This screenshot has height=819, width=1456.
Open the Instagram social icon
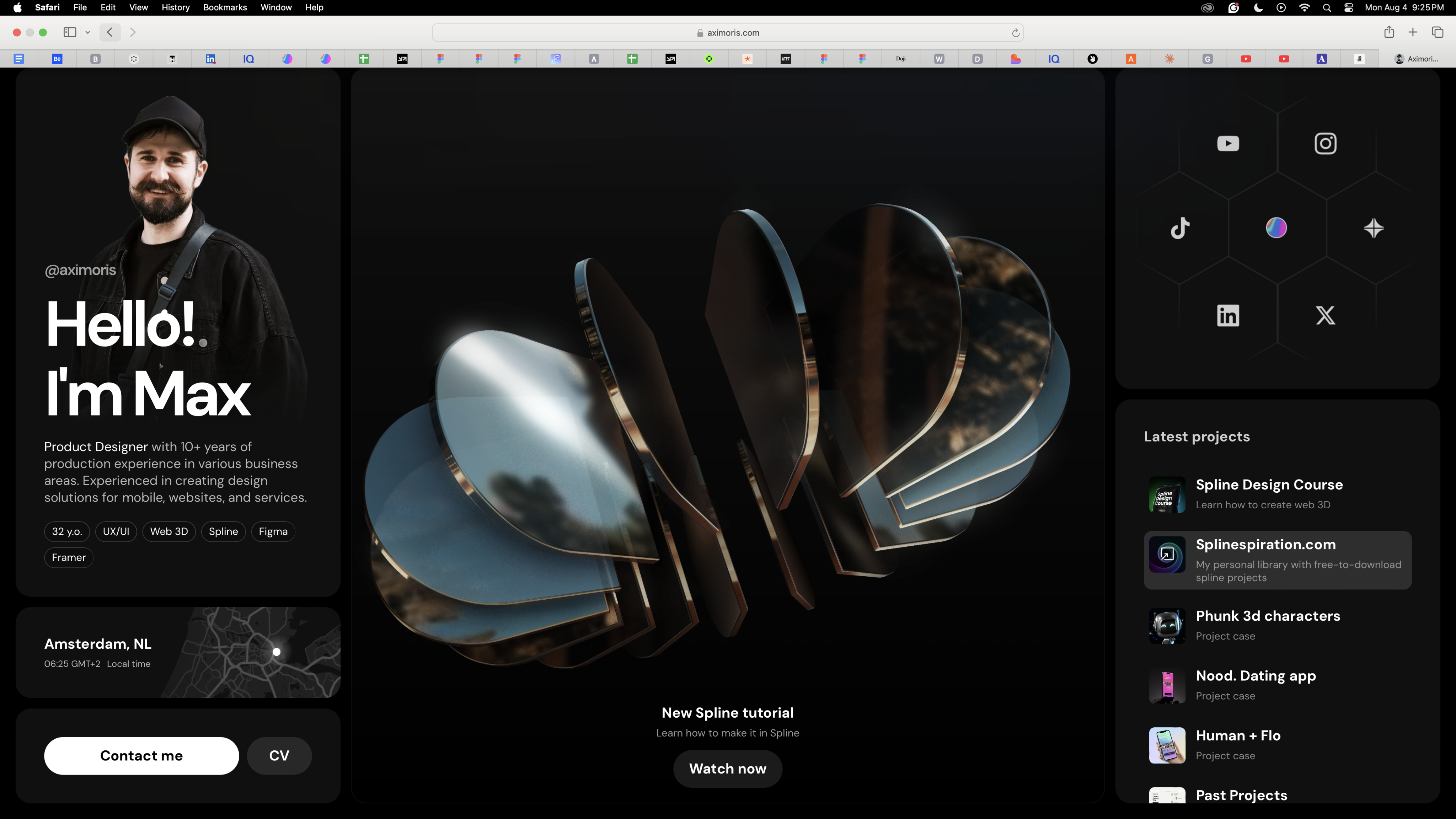tap(1326, 144)
